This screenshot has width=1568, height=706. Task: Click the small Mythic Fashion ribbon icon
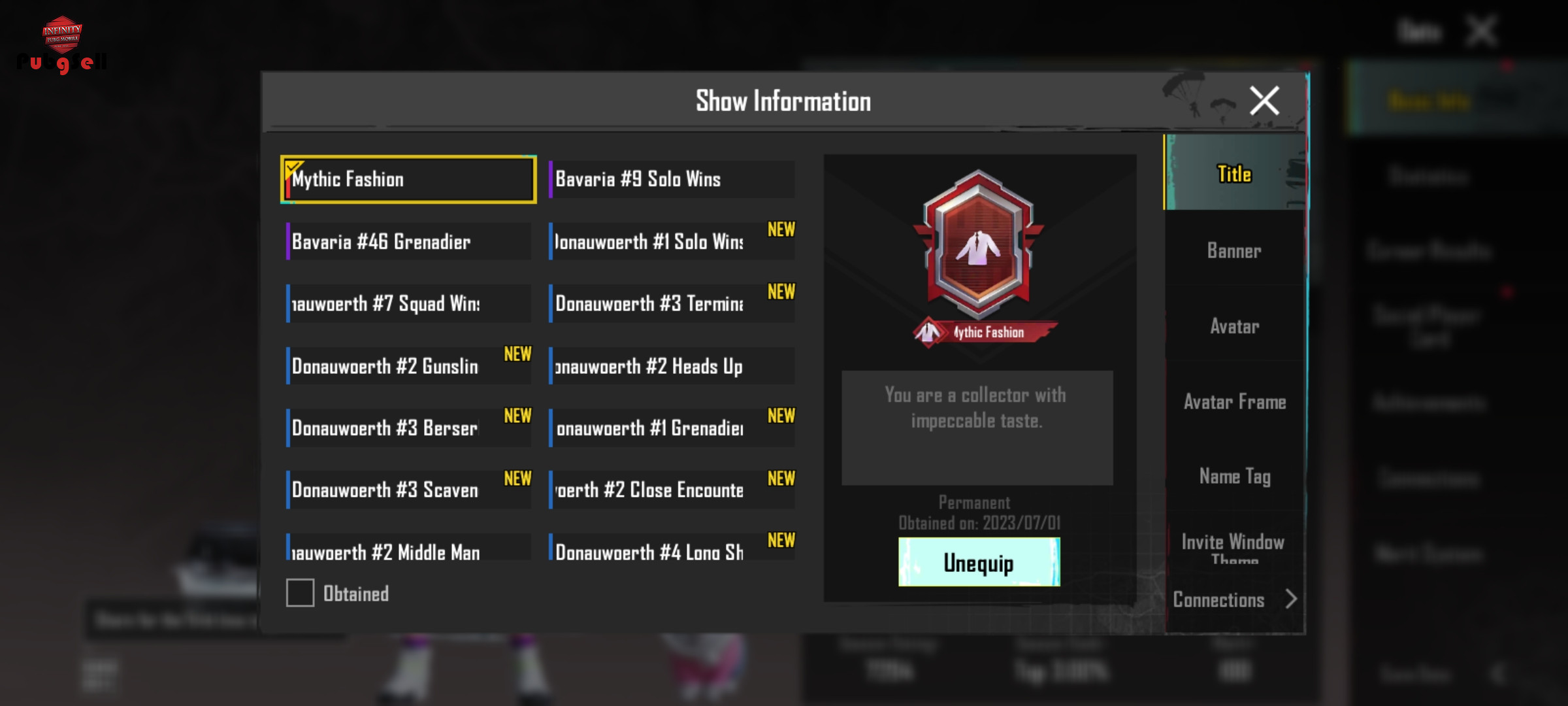pyautogui.click(x=928, y=332)
